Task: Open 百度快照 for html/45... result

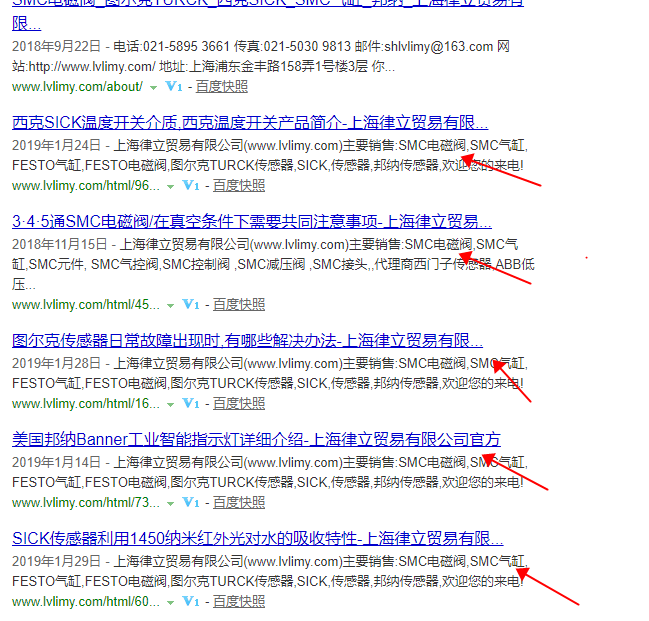Action: (x=239, y=305)
